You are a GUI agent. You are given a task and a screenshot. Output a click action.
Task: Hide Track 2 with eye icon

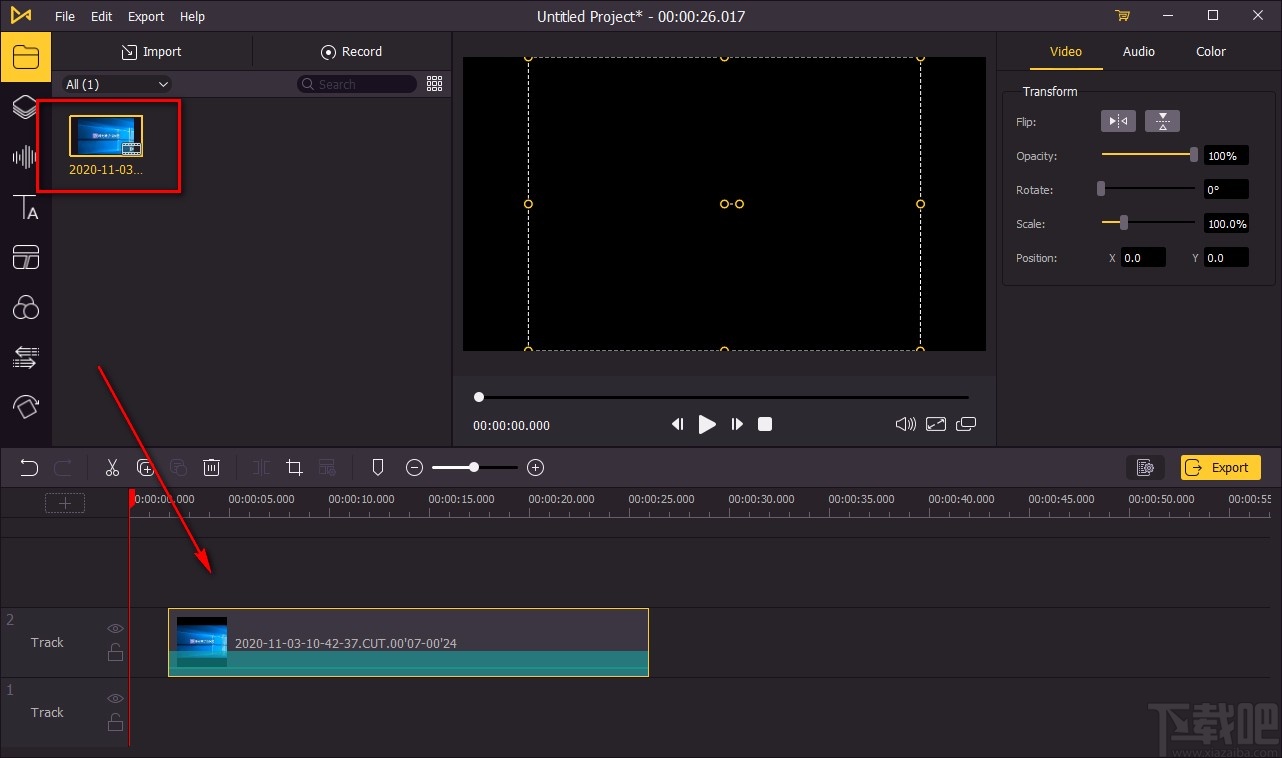pos(116,629)
